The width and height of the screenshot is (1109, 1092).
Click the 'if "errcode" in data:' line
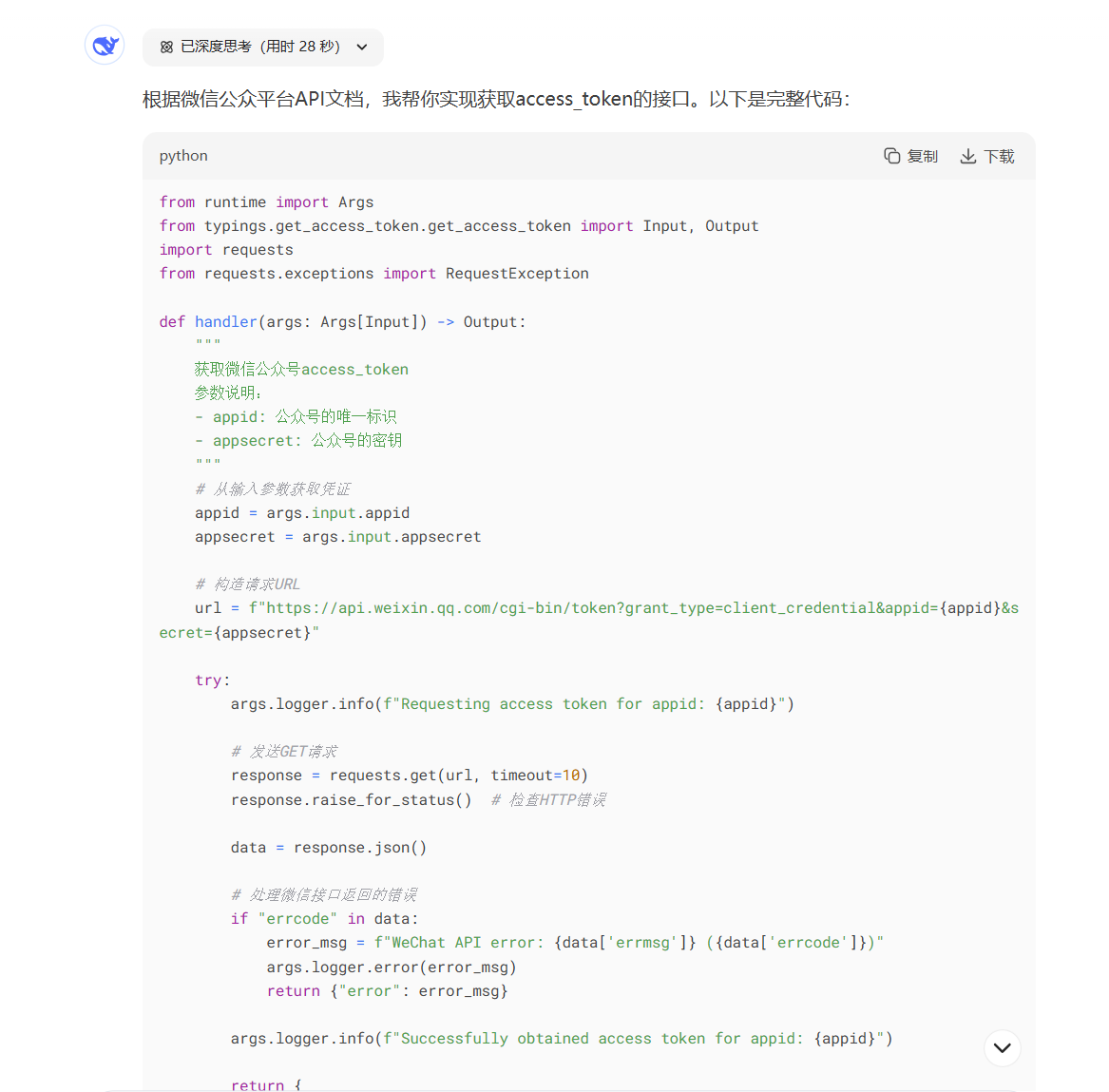pos(325,919)
